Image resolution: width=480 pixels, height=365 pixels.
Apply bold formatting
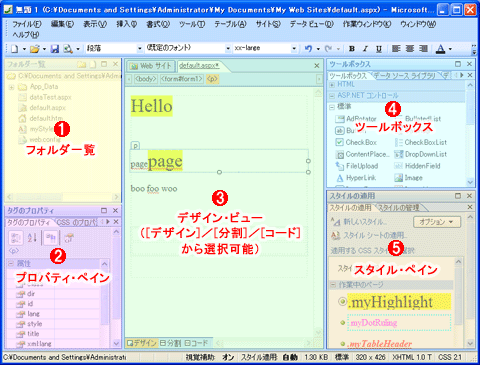(x=352, y=49)
